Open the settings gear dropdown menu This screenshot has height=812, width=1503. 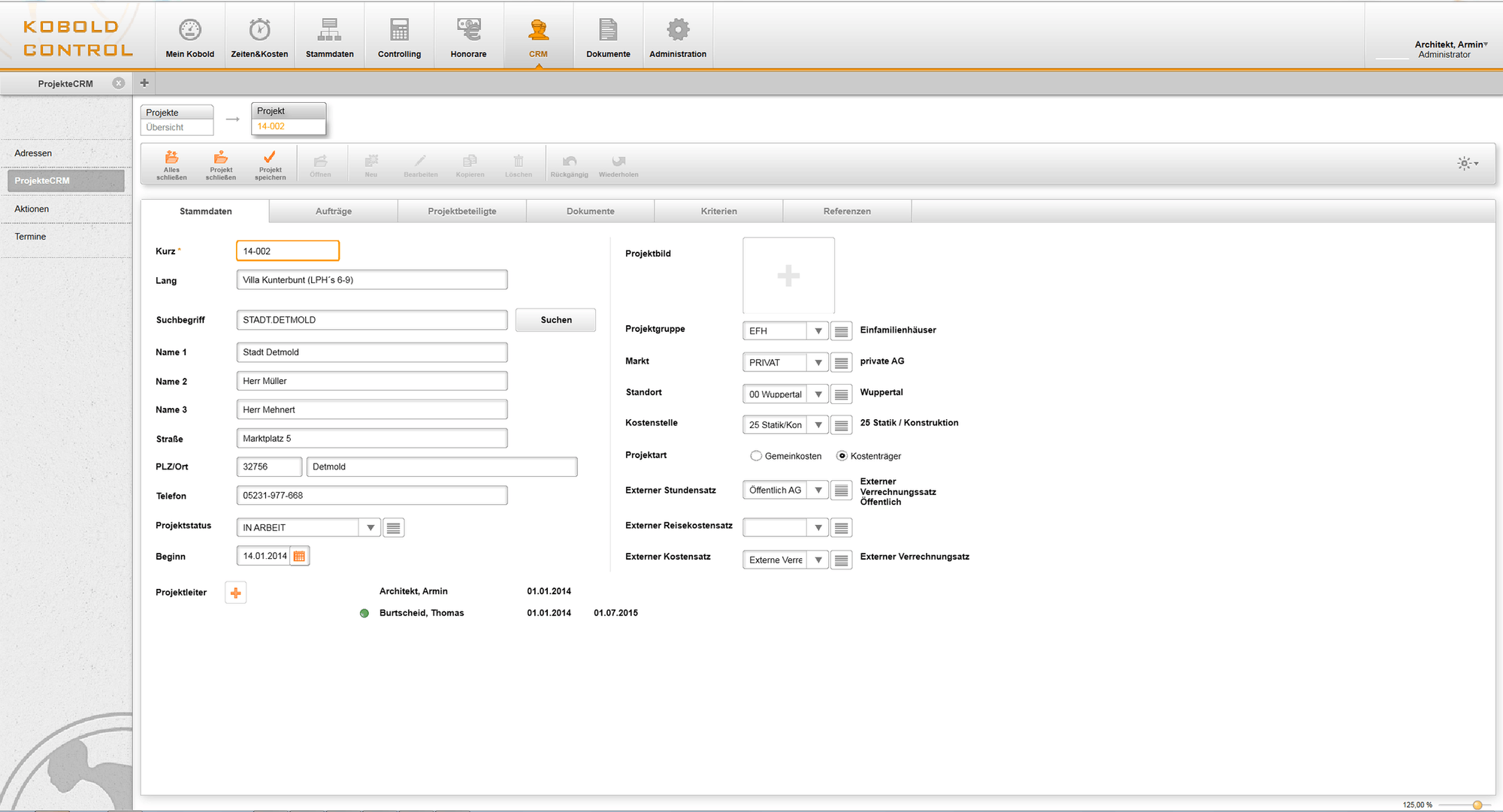pyautogui.click(x=1467, y=163)
